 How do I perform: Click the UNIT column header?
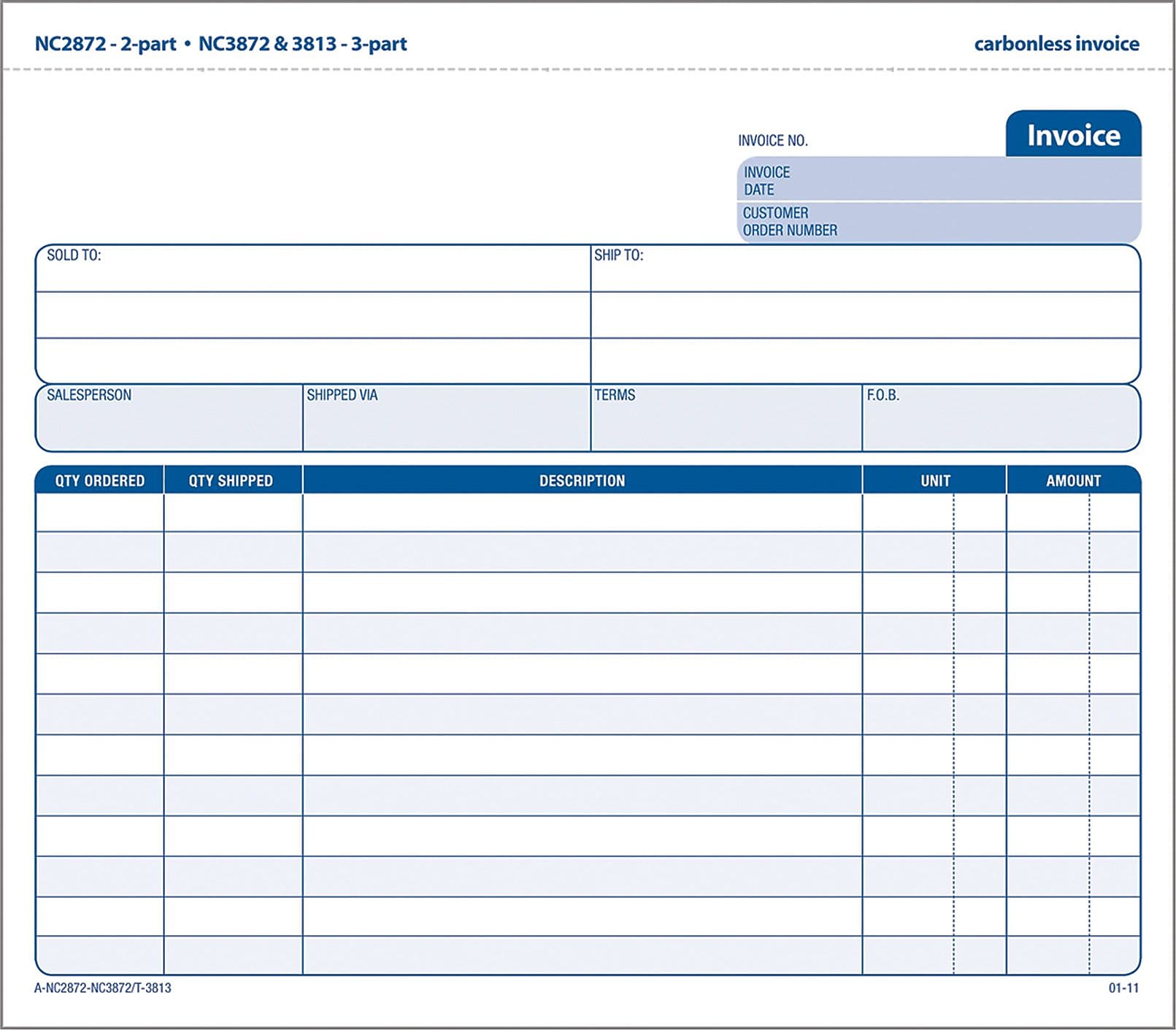pos(934,481)
